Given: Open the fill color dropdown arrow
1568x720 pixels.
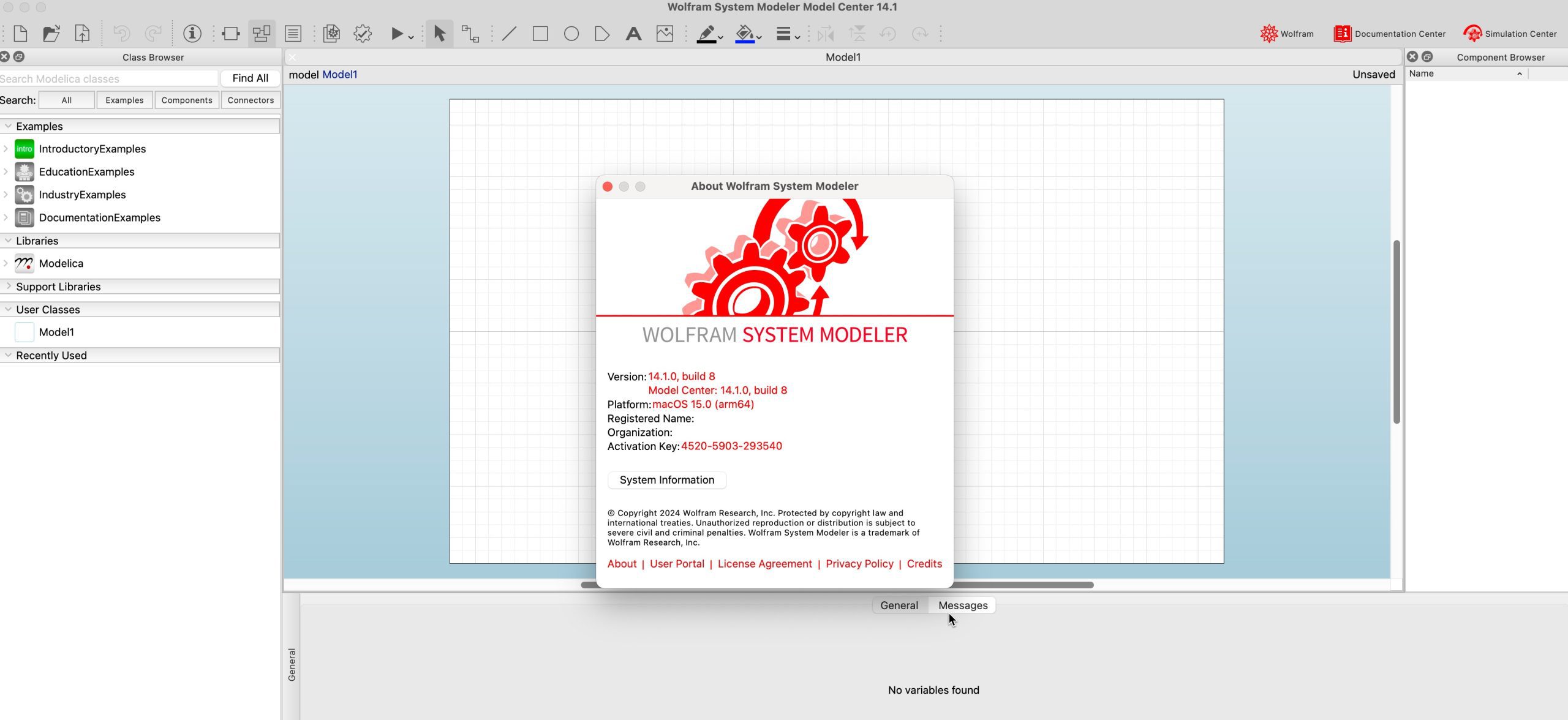Looking at the screenshot, I should point(759,37).
